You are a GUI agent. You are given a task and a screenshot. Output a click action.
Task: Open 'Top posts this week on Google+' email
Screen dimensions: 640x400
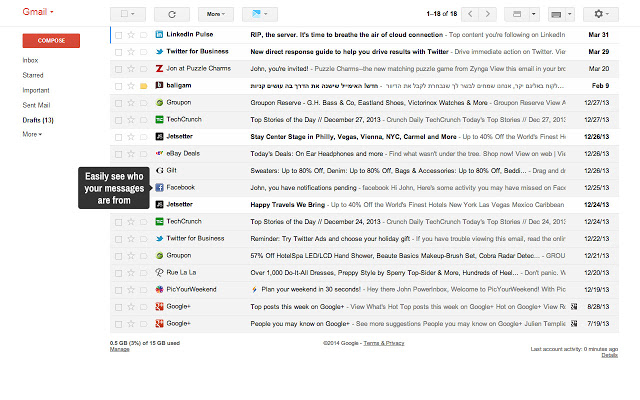click(x=364, y=307)
